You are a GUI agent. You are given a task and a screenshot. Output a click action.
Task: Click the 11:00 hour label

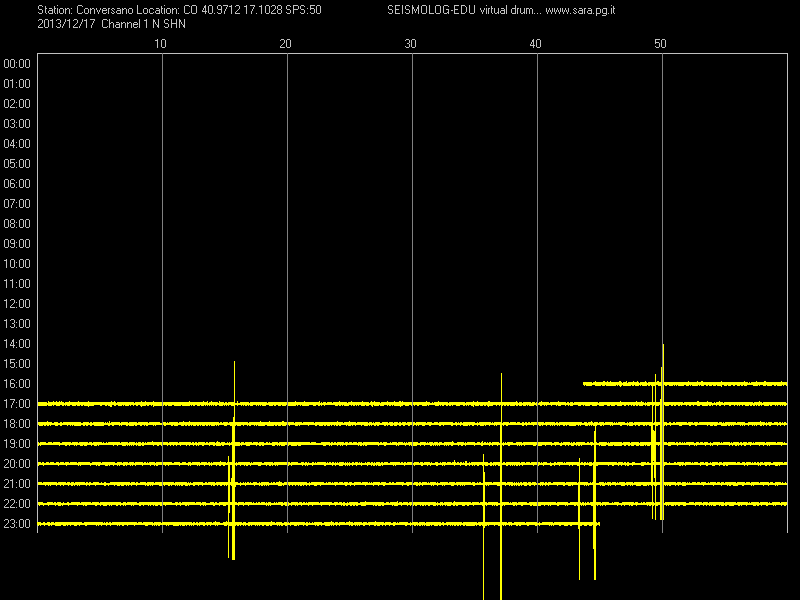click(17, 284)
